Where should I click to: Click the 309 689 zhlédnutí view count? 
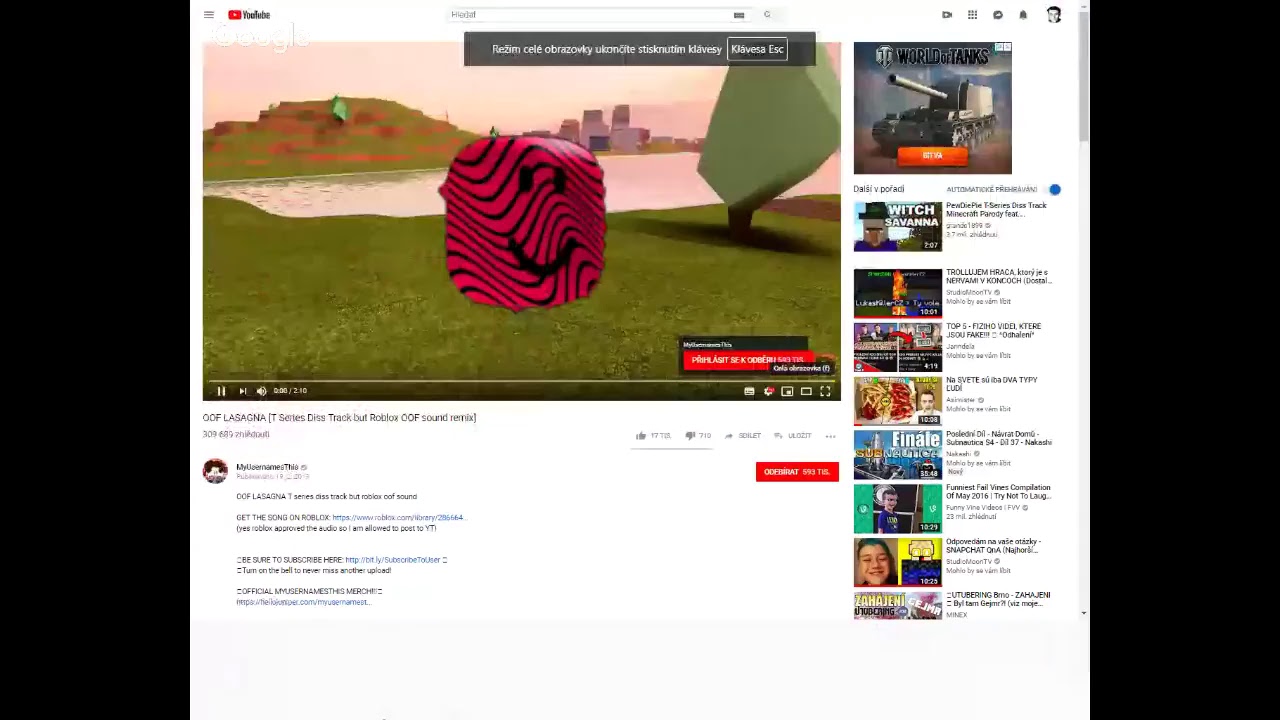(x=236, y=435)
